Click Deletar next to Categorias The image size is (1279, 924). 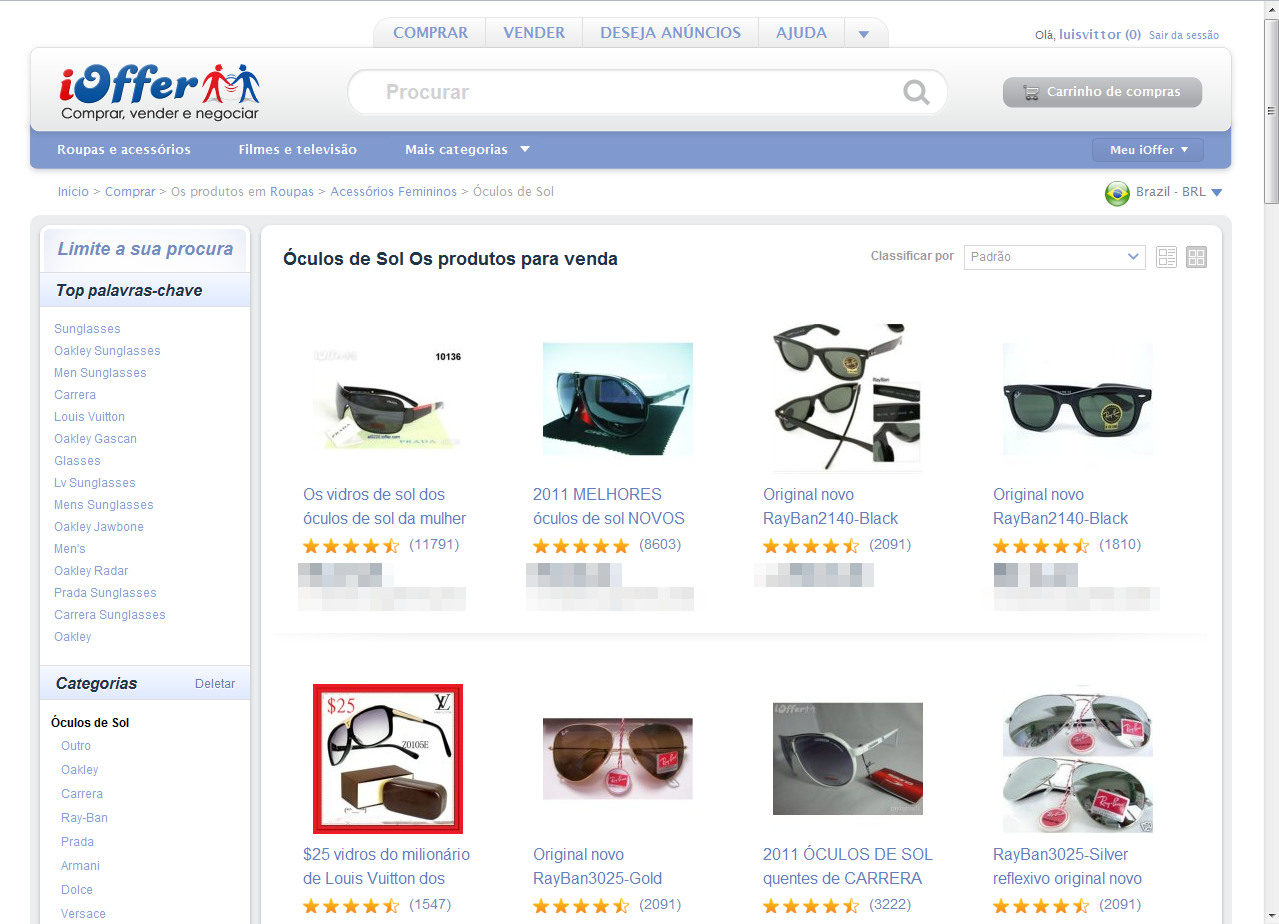coord(215,683)
